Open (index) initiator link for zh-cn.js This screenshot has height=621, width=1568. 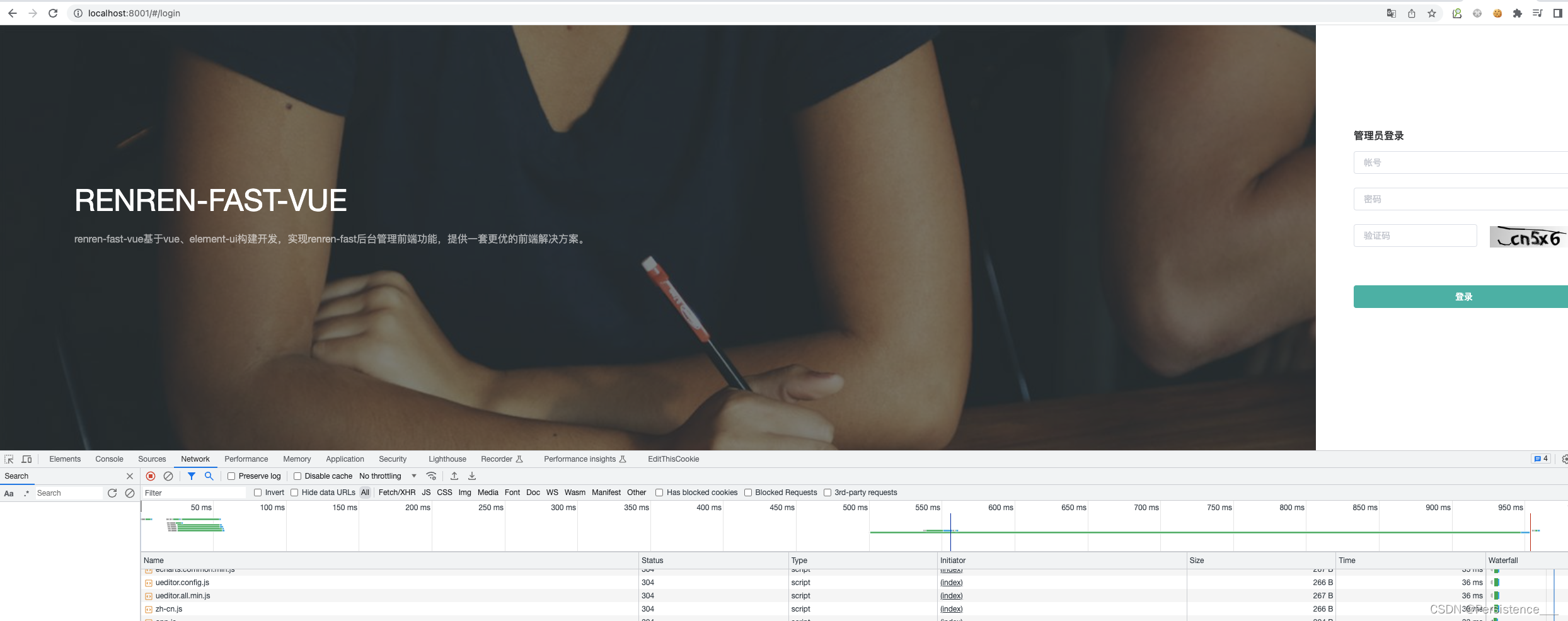click(952, 609)
